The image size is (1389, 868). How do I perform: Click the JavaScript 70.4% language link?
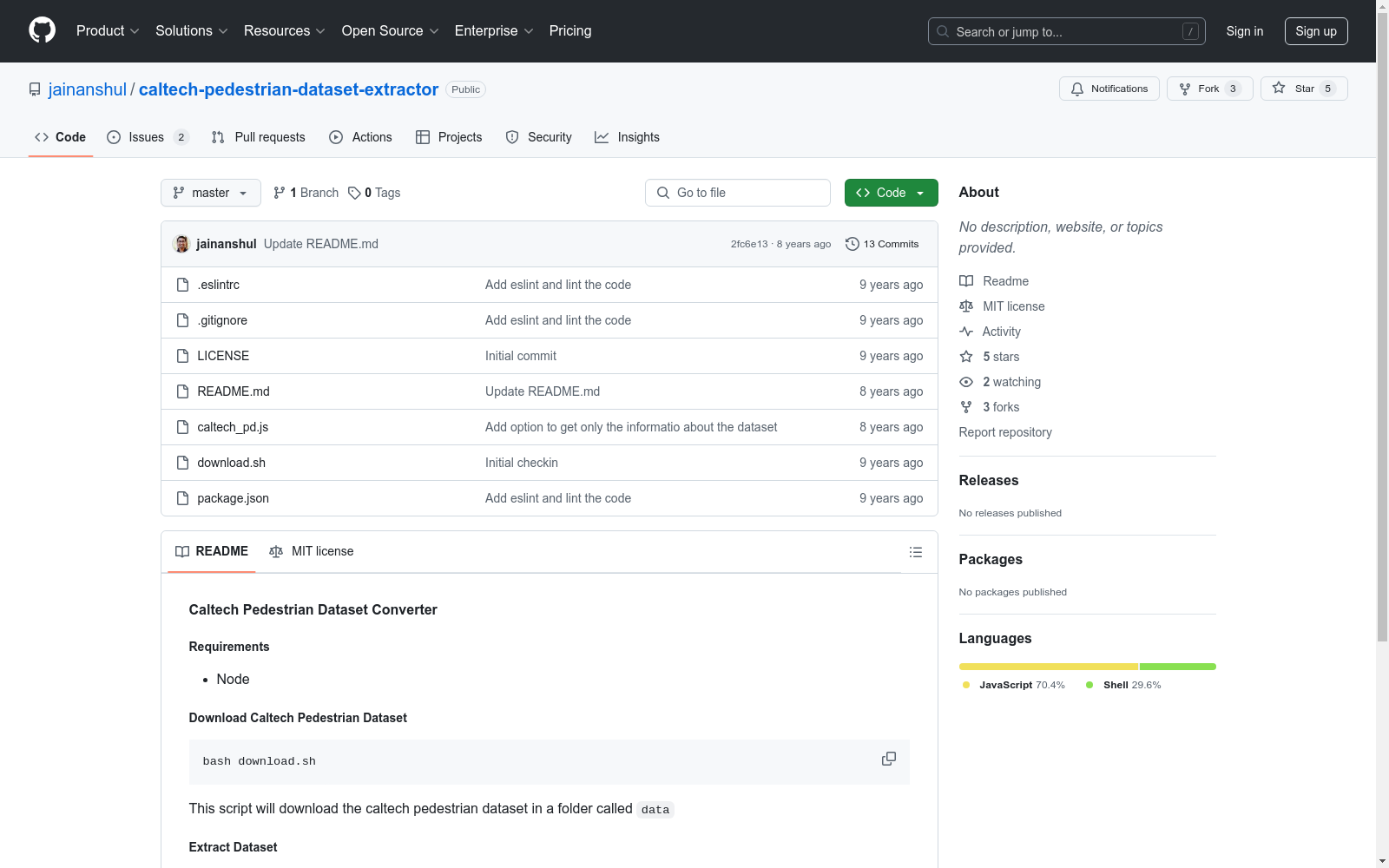[1014, 685]
